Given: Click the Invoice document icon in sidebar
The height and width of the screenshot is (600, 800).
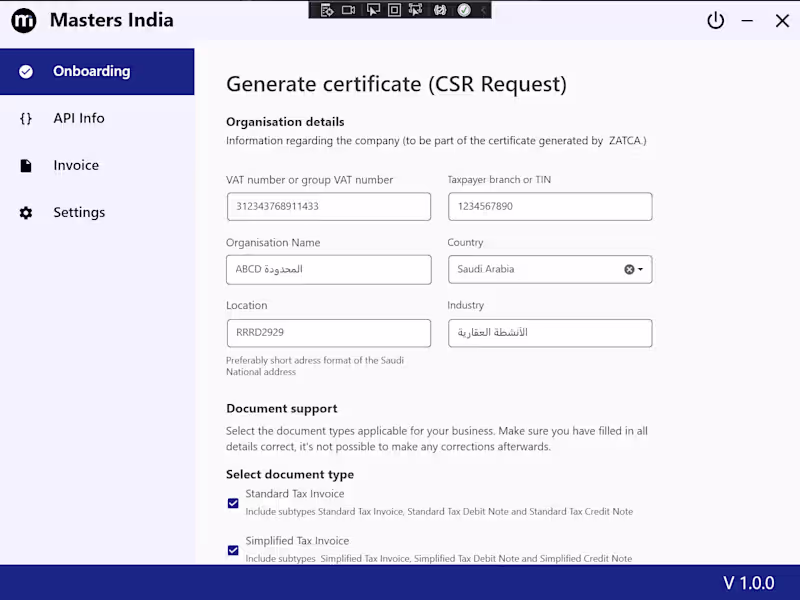Looking at the screenshot, I should [26, 165].
